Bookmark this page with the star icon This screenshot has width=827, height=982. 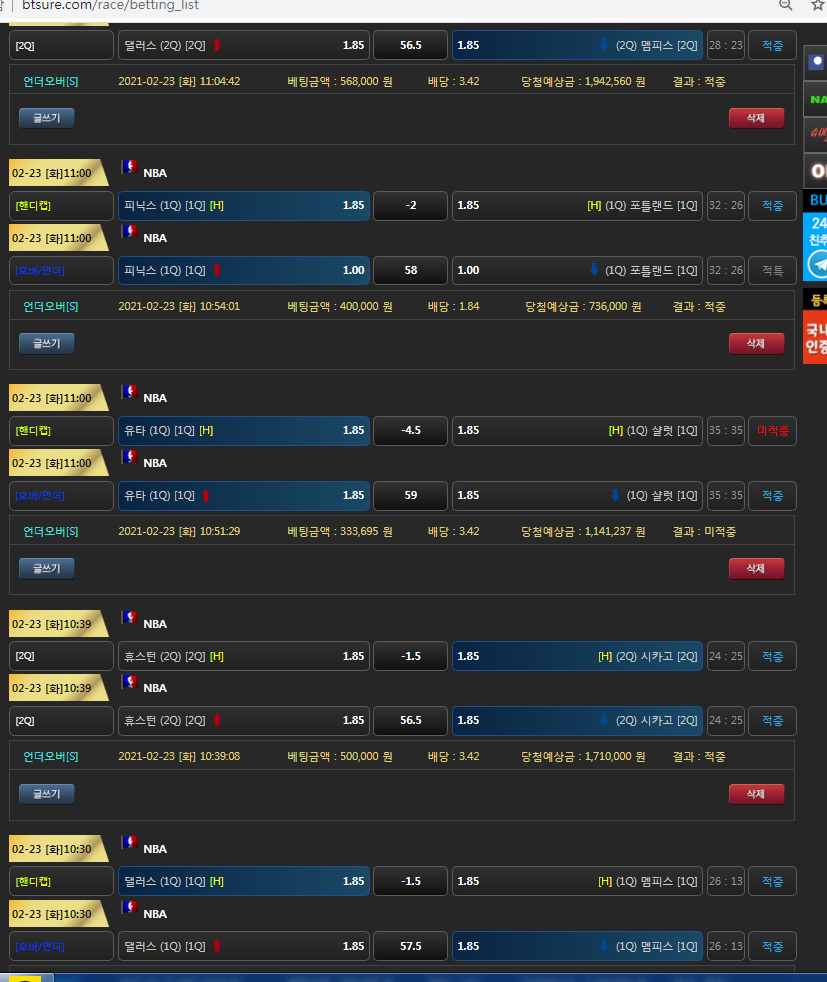point(817,5)
